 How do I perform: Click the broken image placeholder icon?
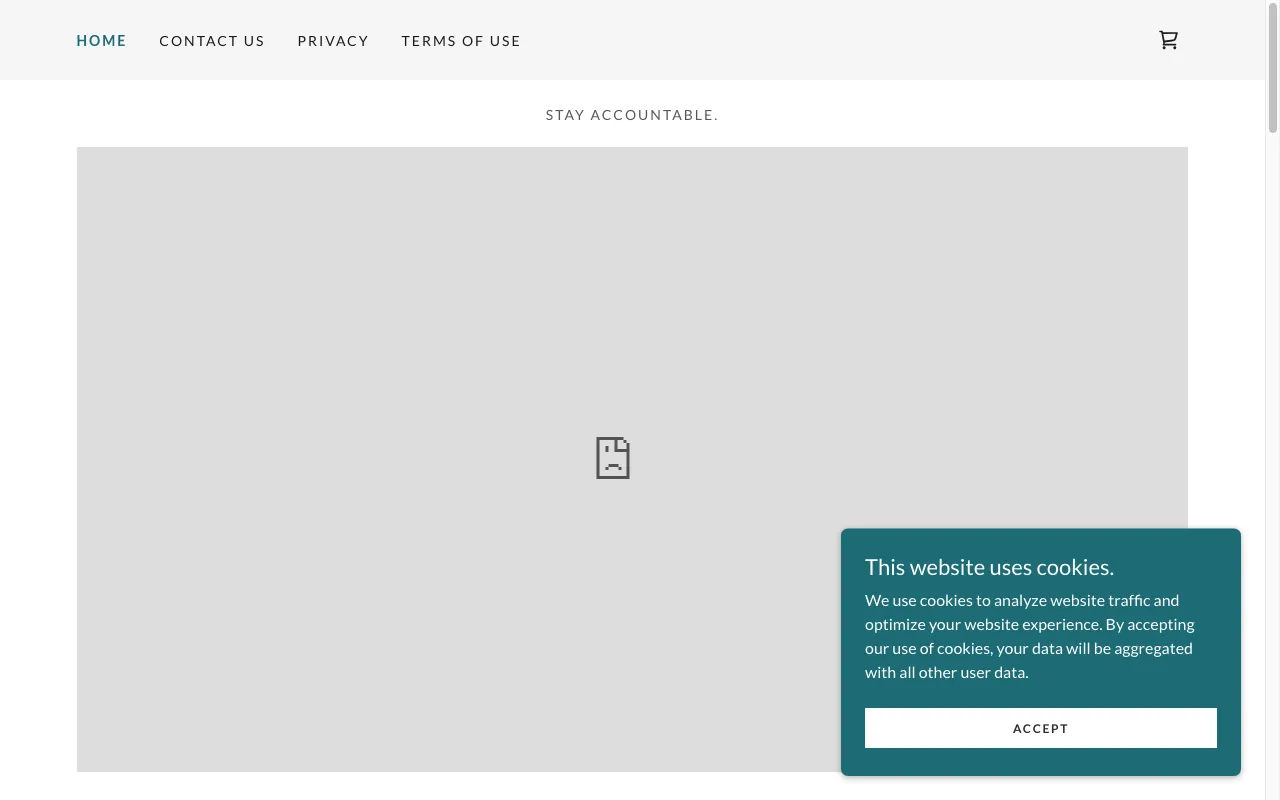coord(613,458)
